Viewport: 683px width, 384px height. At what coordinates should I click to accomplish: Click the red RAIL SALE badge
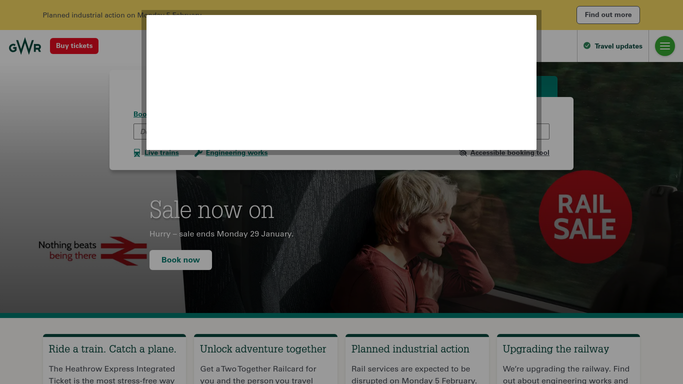click(x=585, y=217)
